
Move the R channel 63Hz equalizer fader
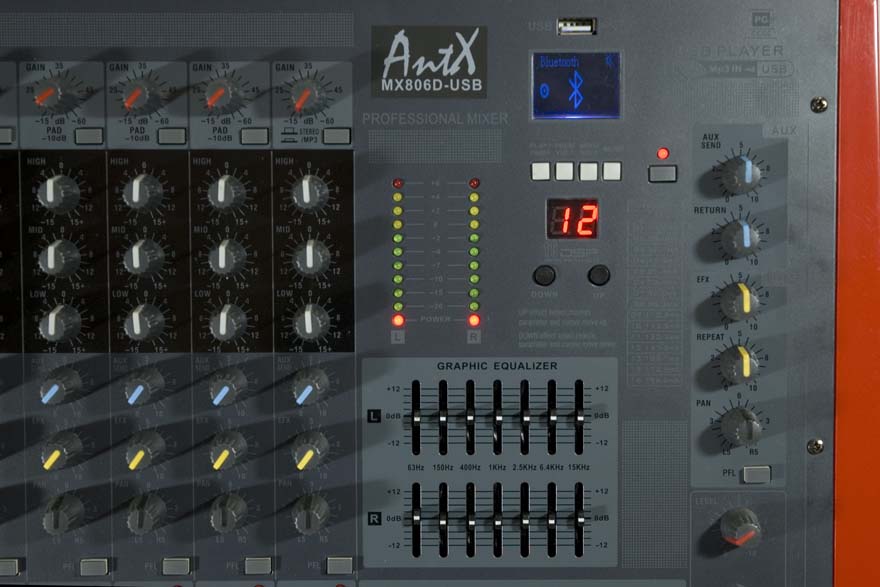coord(416,518)
